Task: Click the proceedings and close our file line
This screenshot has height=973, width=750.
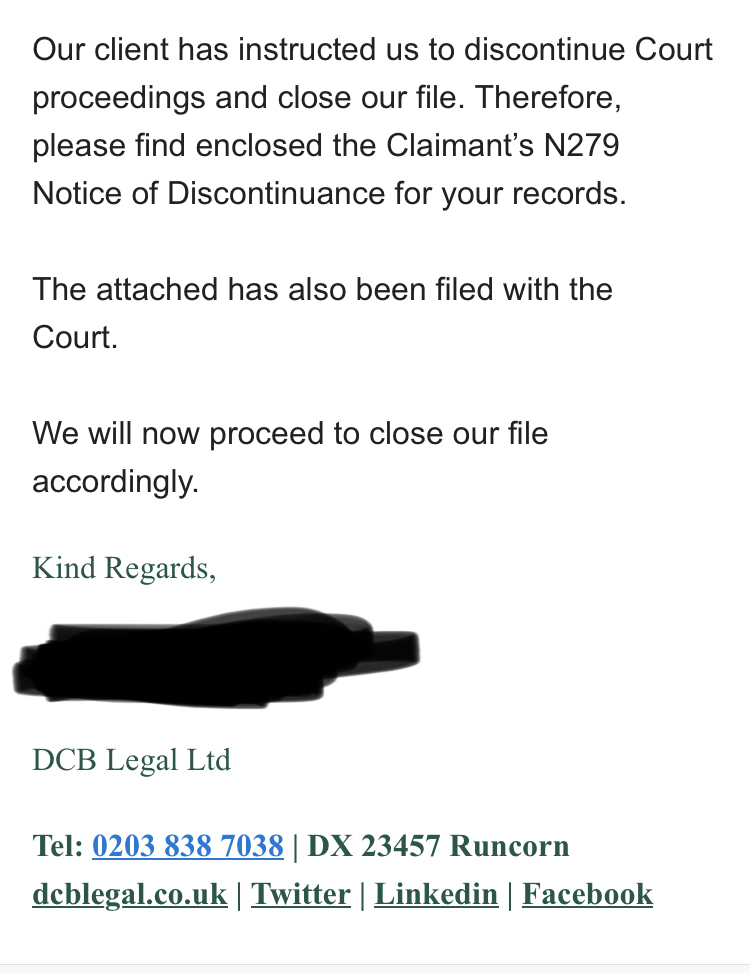Action: click(326, 98)
